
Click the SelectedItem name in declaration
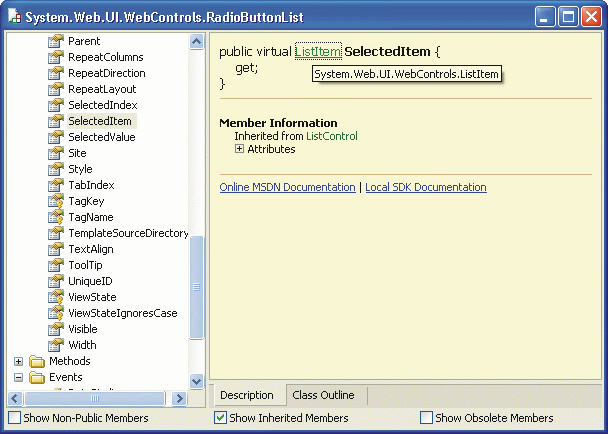coord(387,52)
